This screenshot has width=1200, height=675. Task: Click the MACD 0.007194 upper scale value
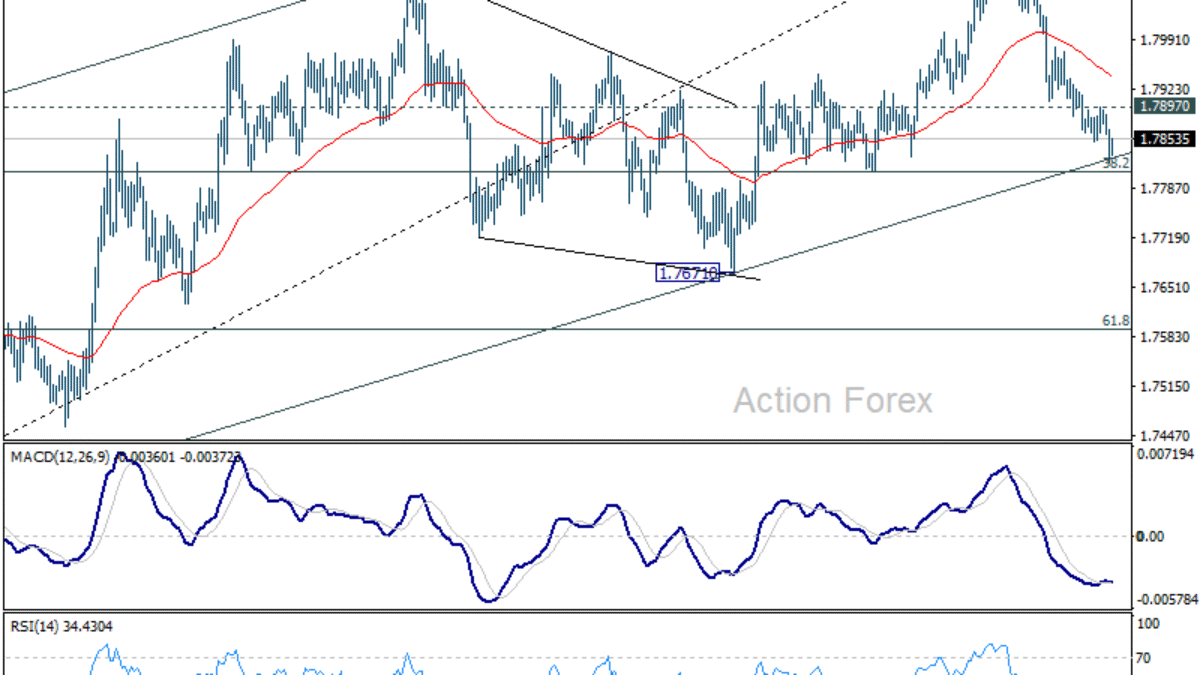coord(1163,456)
